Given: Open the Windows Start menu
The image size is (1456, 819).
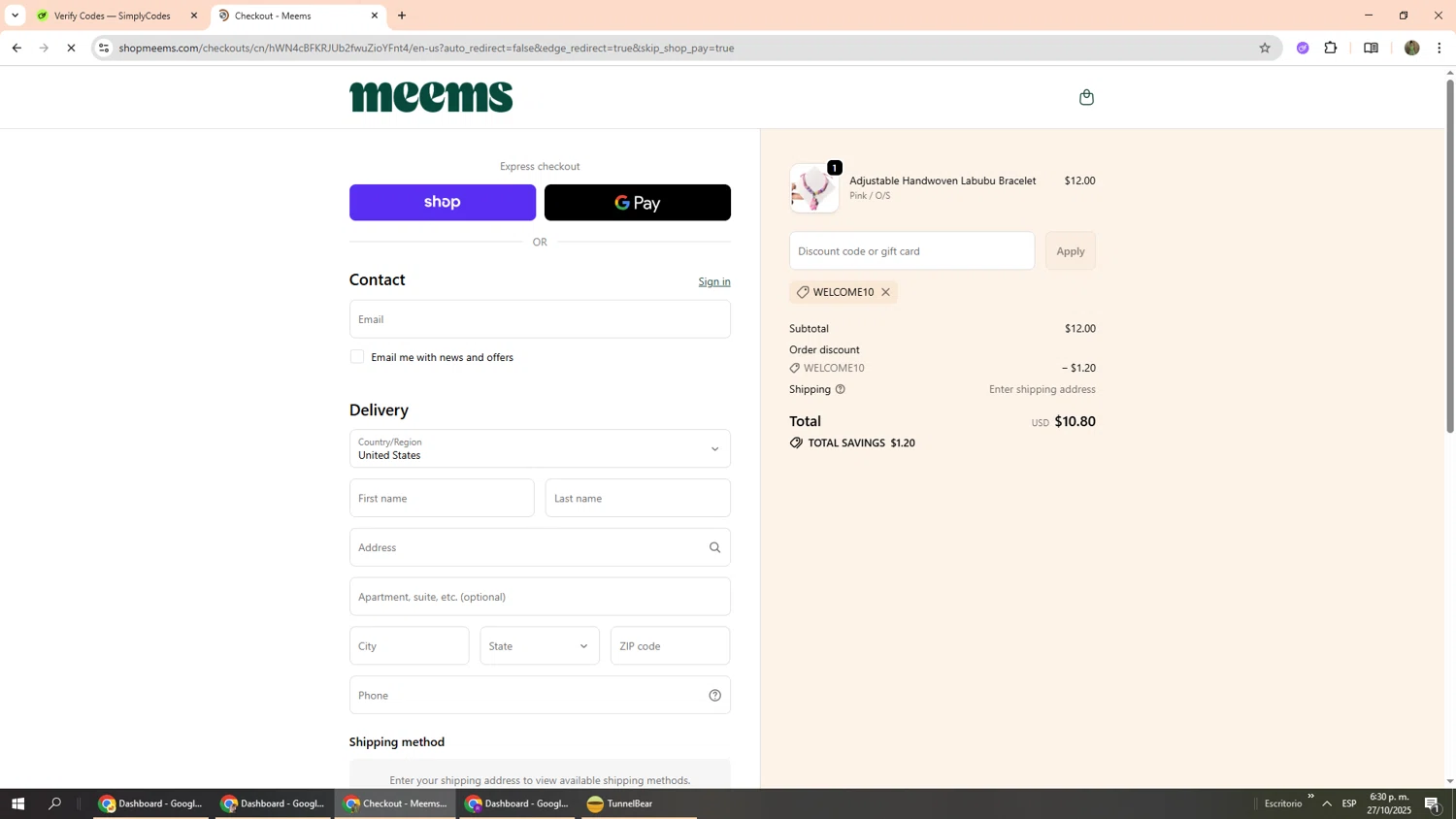Looking at the screenshot, I should click(17, 803).
